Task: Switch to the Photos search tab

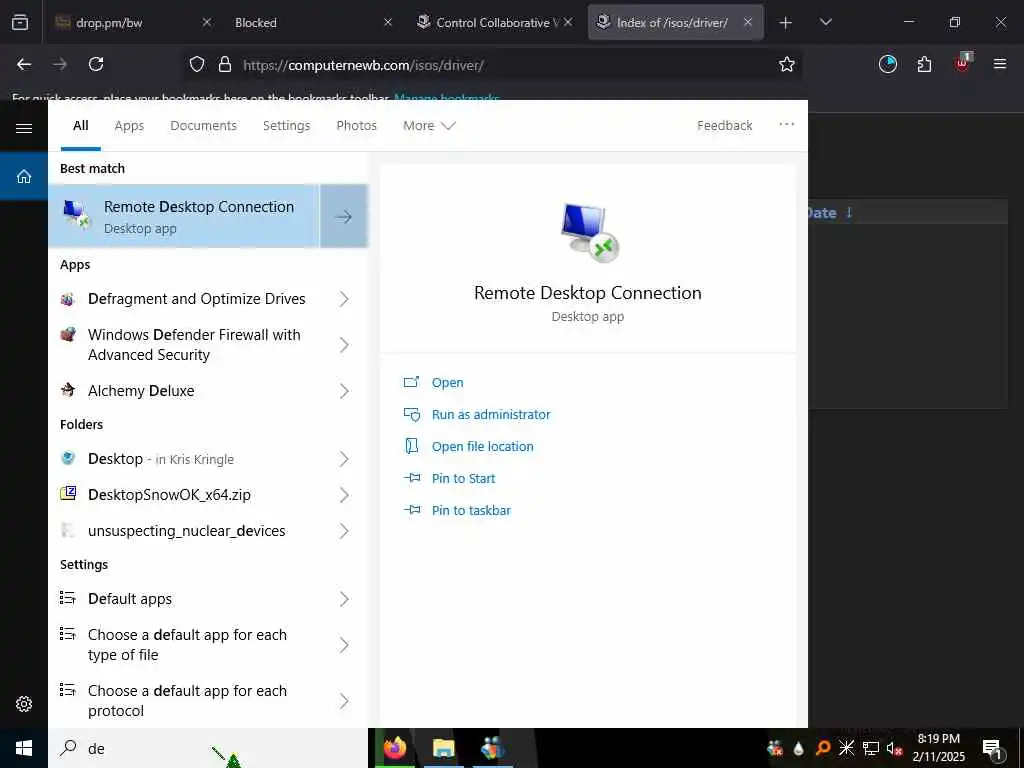Action: [357, 125]
